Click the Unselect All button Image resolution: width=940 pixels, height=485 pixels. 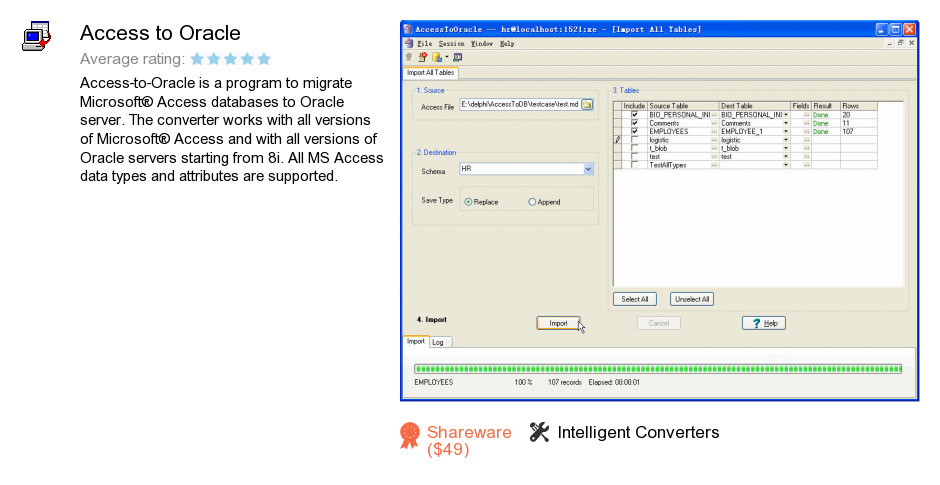(692, 299)
